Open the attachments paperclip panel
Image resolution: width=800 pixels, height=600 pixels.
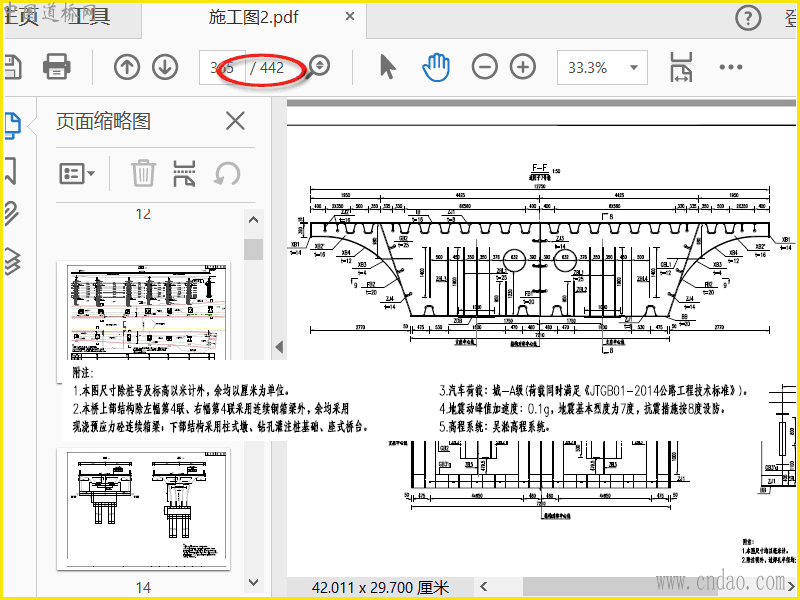(x=11, y=212)
